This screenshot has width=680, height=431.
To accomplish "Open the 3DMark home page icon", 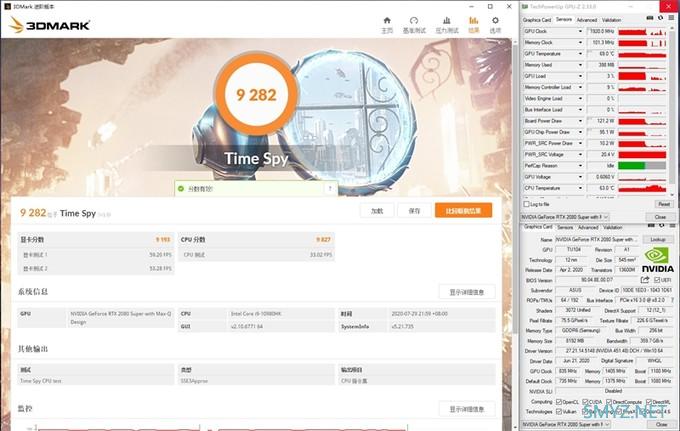I will click(387, 20).
